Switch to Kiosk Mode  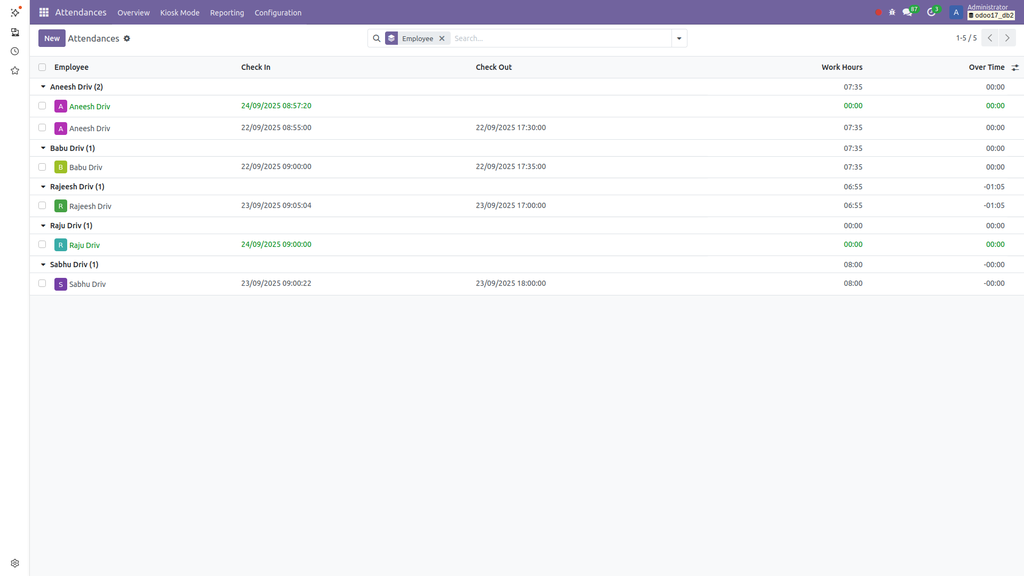pos(180,13)
